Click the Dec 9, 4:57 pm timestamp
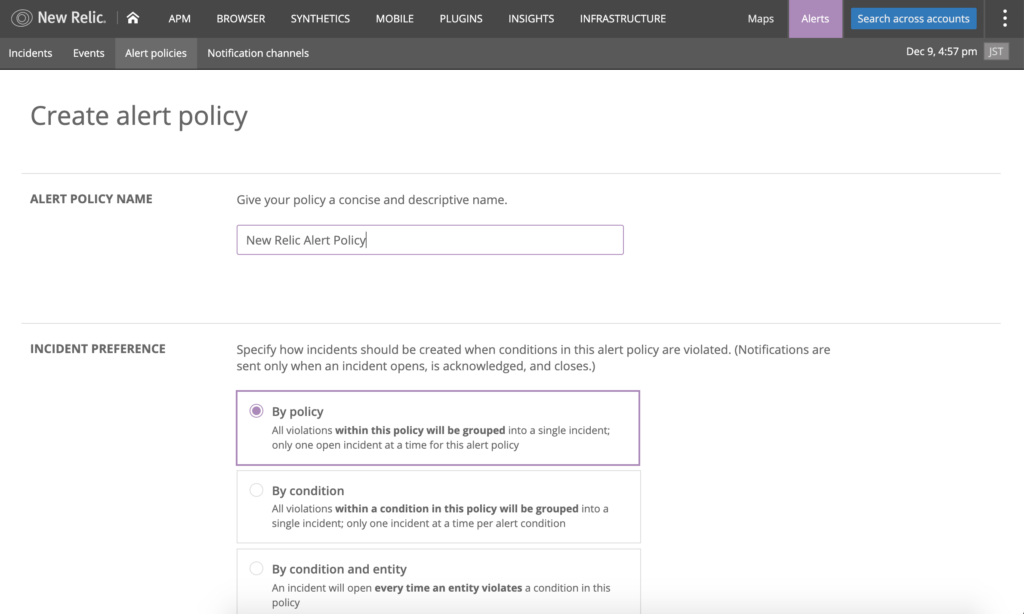This screenshot has width=1024, height=614. (x=941, y=52)
